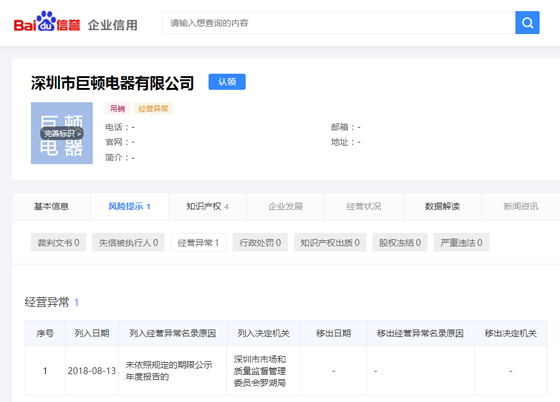Screen dimensions: 560x402
Task: Click the 认领 claim button
Action: (x=227, y=82)
